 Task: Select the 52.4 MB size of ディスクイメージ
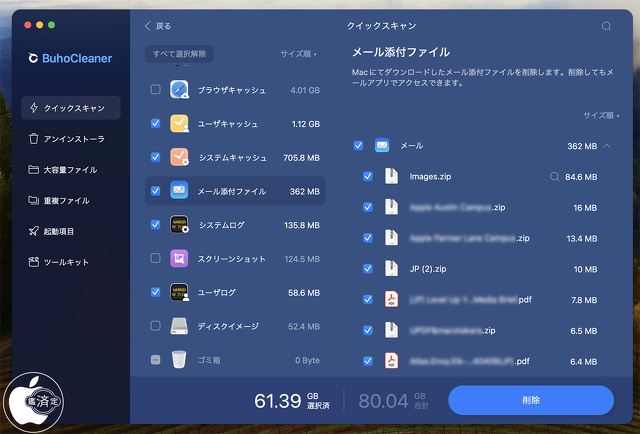pyautogui.click(x=304, y=327)
